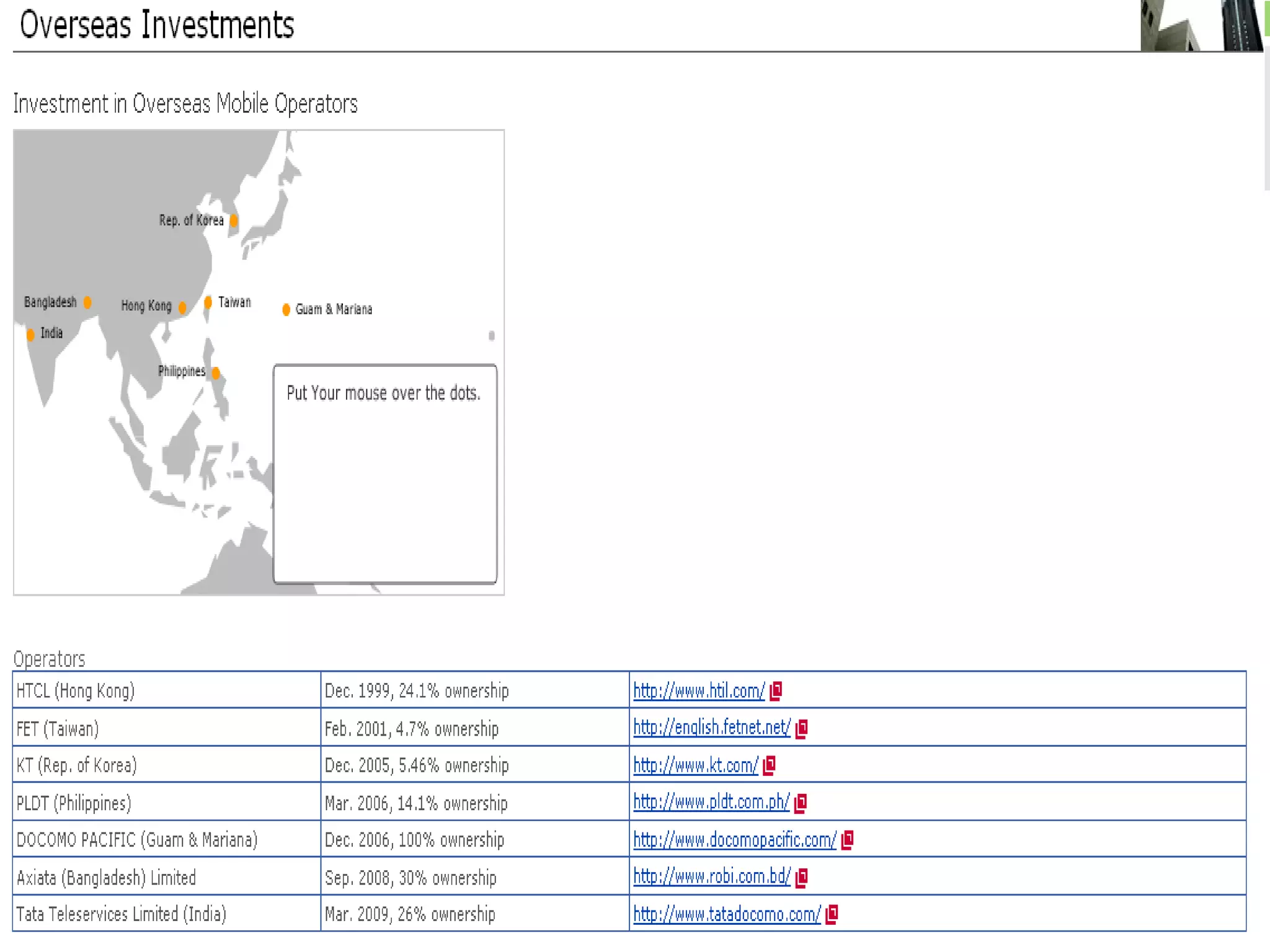The image size is (1270, 952).
Task: Click the external link icon beside pldt.com.ph
Action: point(801,803)
